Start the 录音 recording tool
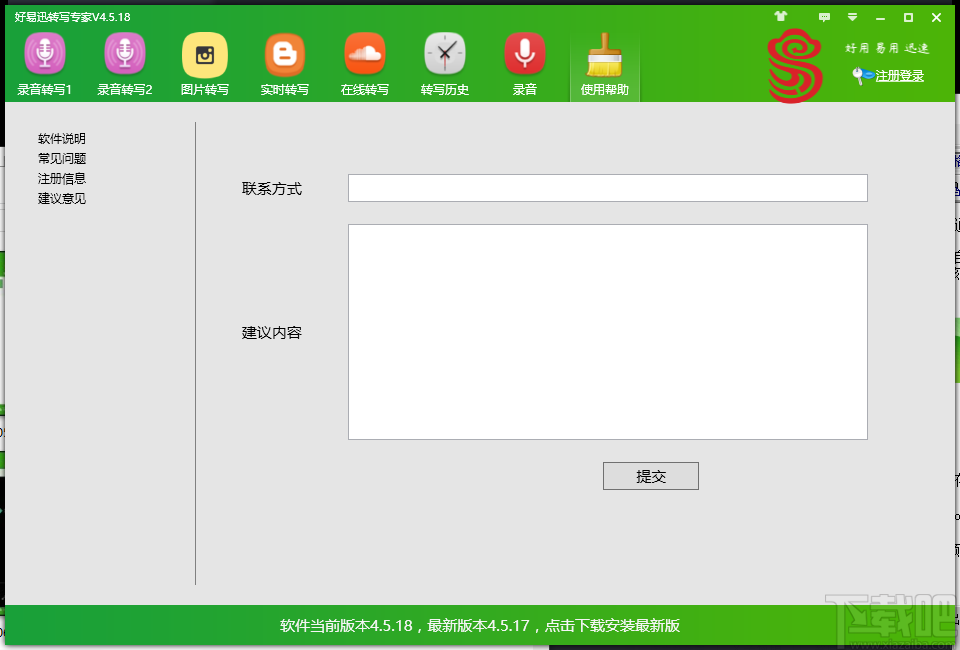Viewport: 960px width, 650px height. pos(524,62)
